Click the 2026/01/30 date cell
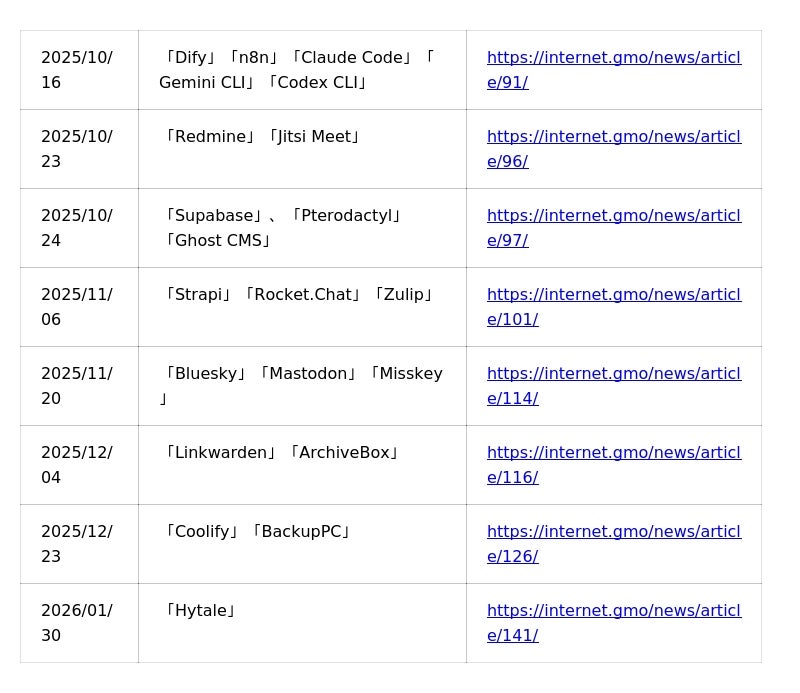800x693 pixels. (x=77, y=623)
